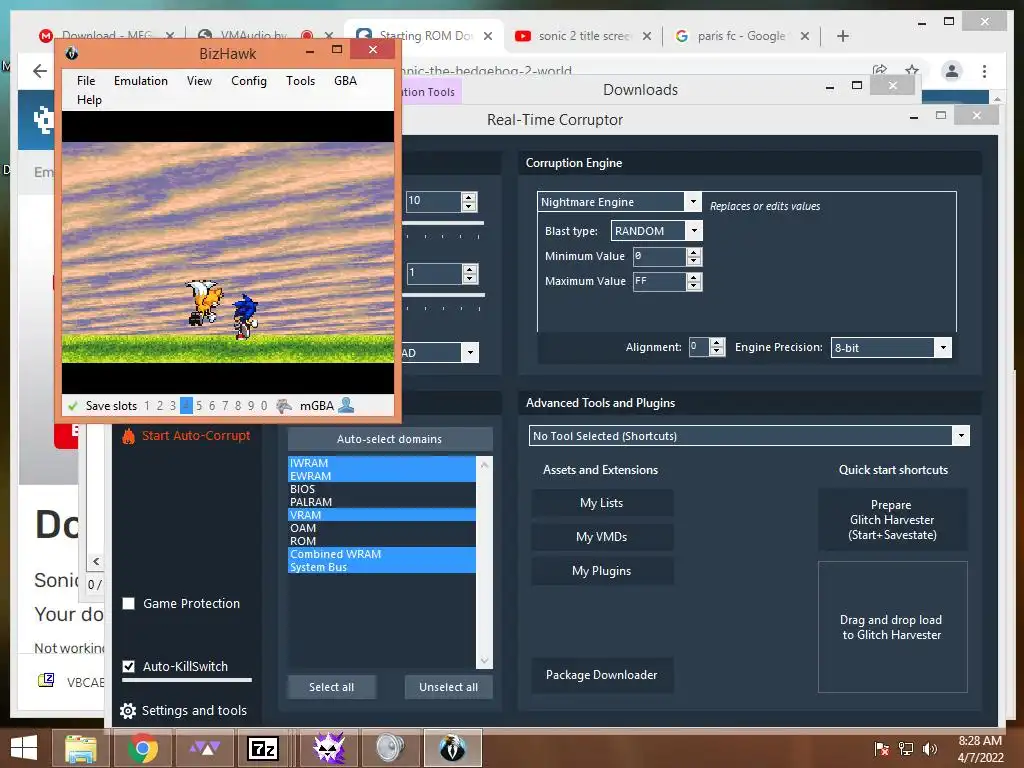The image size is (1024, 768).
Task: Open Windows Start menu
Action: coord(24,748)
